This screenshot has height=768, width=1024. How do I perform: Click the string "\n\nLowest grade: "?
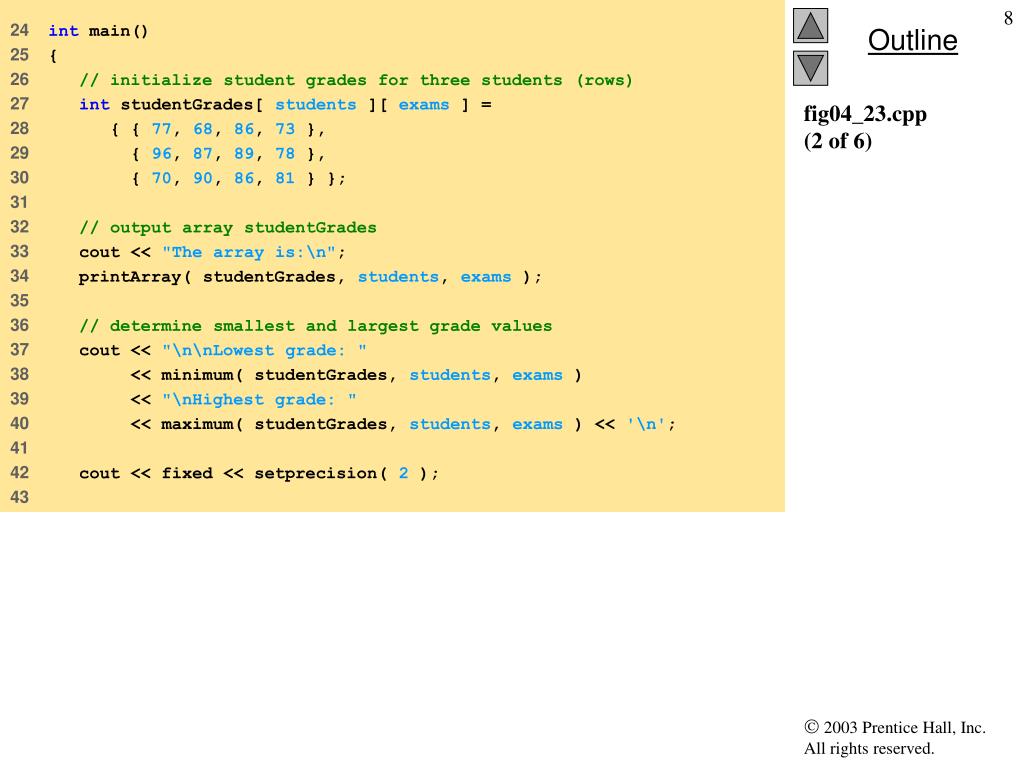click(x=264, y=351)
